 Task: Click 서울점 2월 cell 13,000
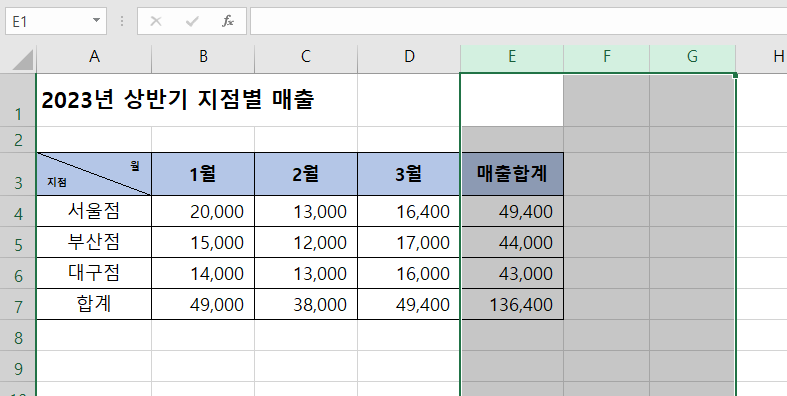click(306, 211)
